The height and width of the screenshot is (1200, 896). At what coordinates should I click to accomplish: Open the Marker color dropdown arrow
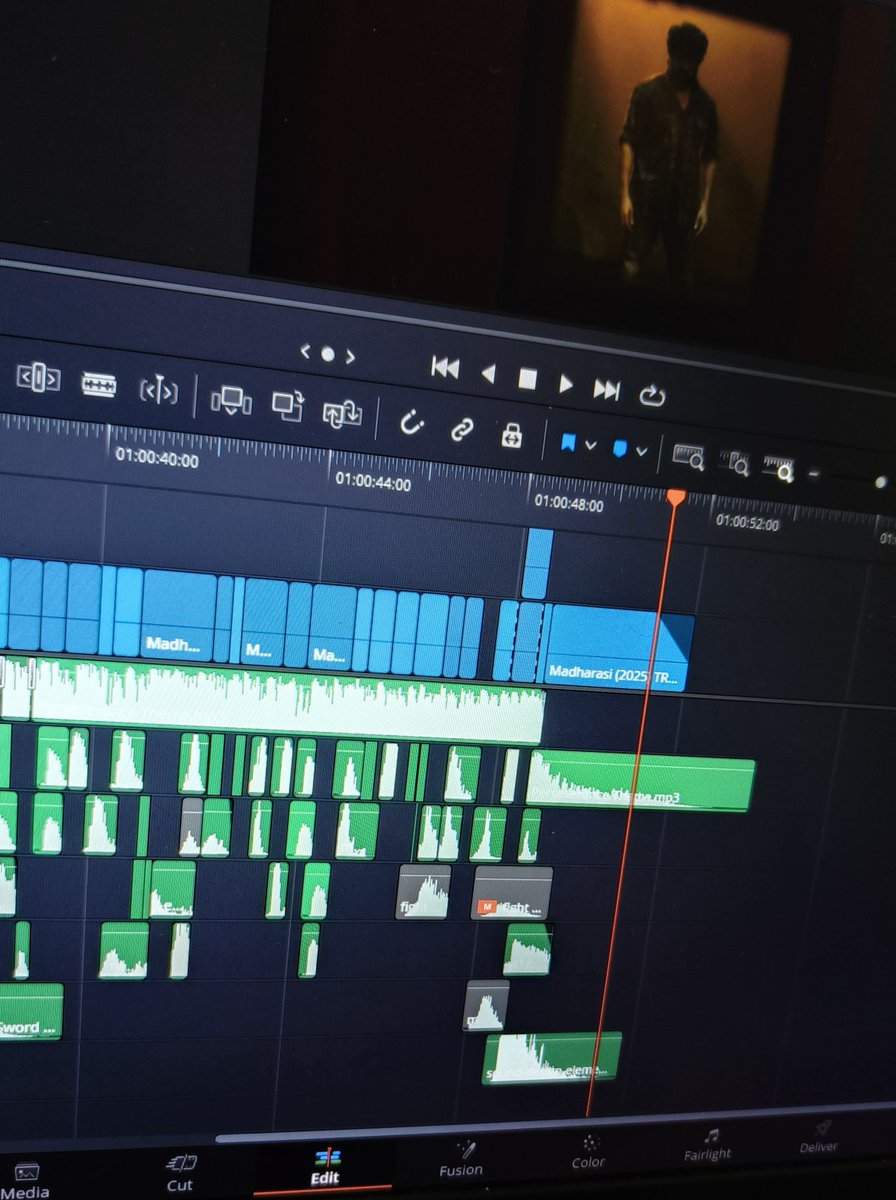[x=642, y=452]
